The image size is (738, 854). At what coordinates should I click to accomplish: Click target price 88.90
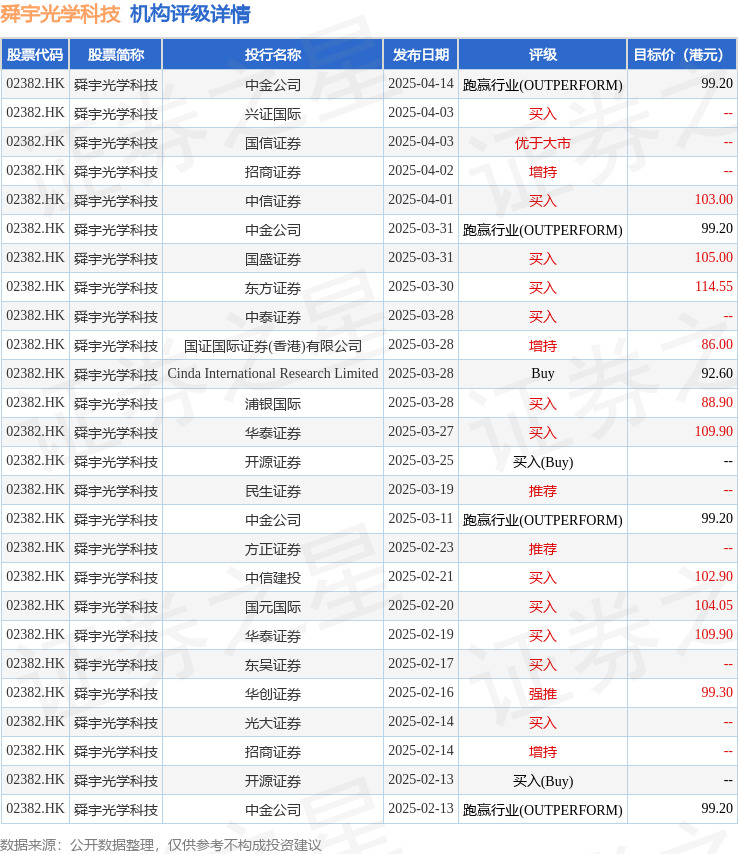tap(717, 402)
